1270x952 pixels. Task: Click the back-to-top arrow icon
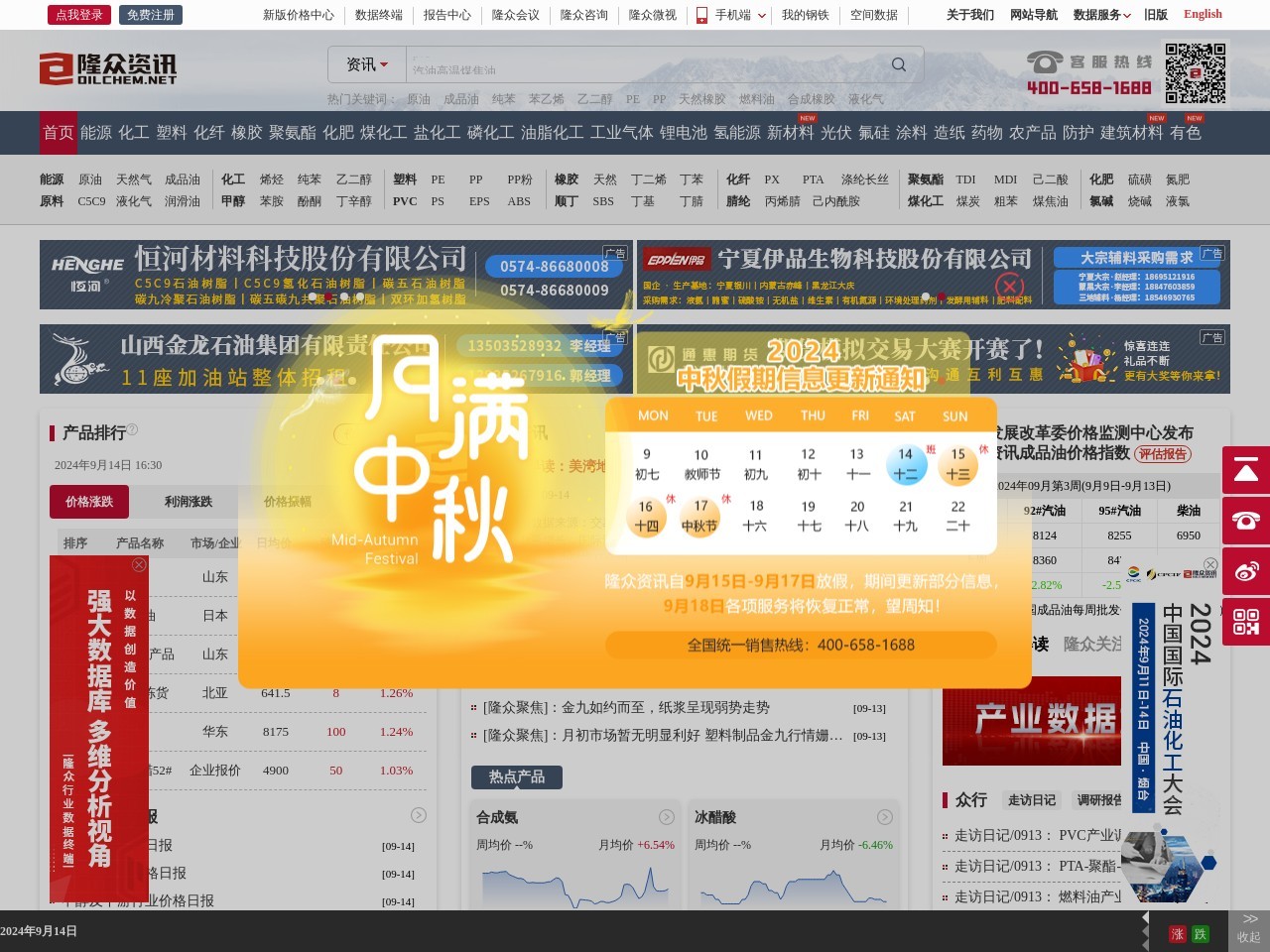point(1245,471)
